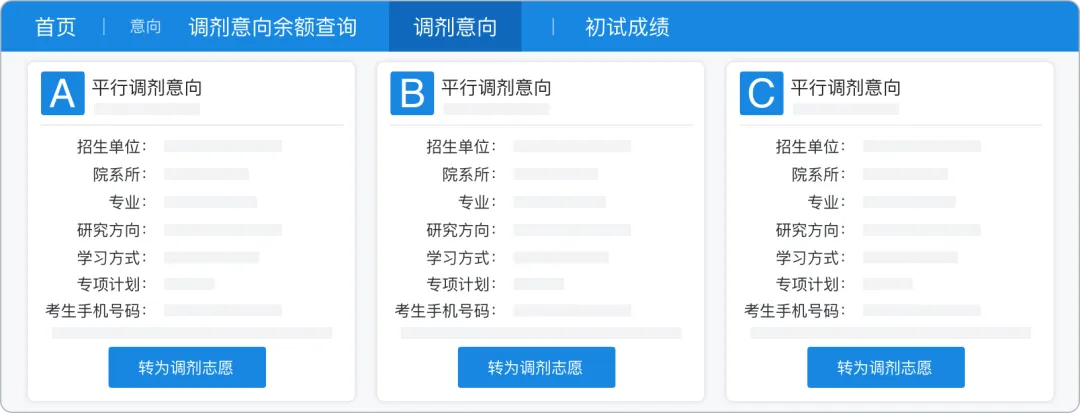Screen dimensions: 1080x413
Task: Click the blue B letter badge
Action: [411, 93]
